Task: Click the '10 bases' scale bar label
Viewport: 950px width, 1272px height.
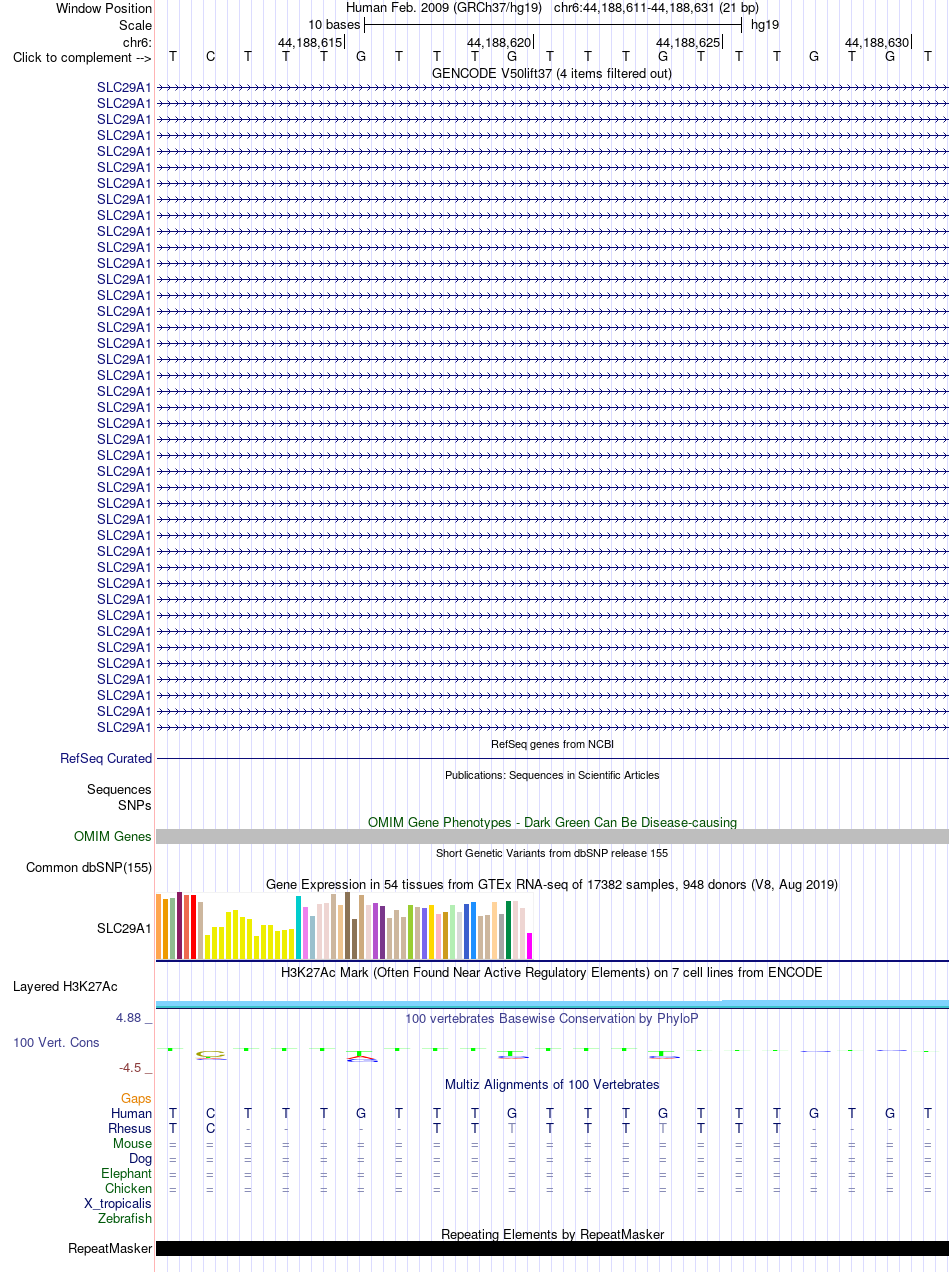Action: (x=334, y=24)
